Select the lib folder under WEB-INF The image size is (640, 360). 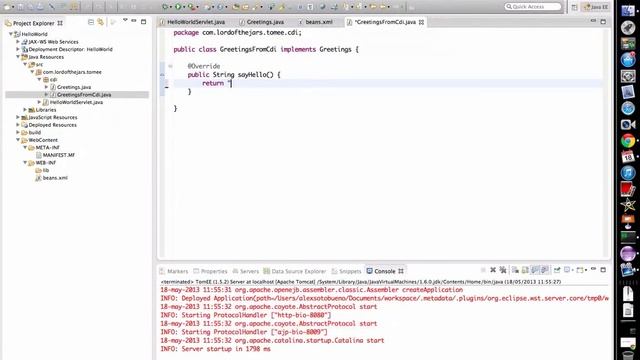point(46,170)
